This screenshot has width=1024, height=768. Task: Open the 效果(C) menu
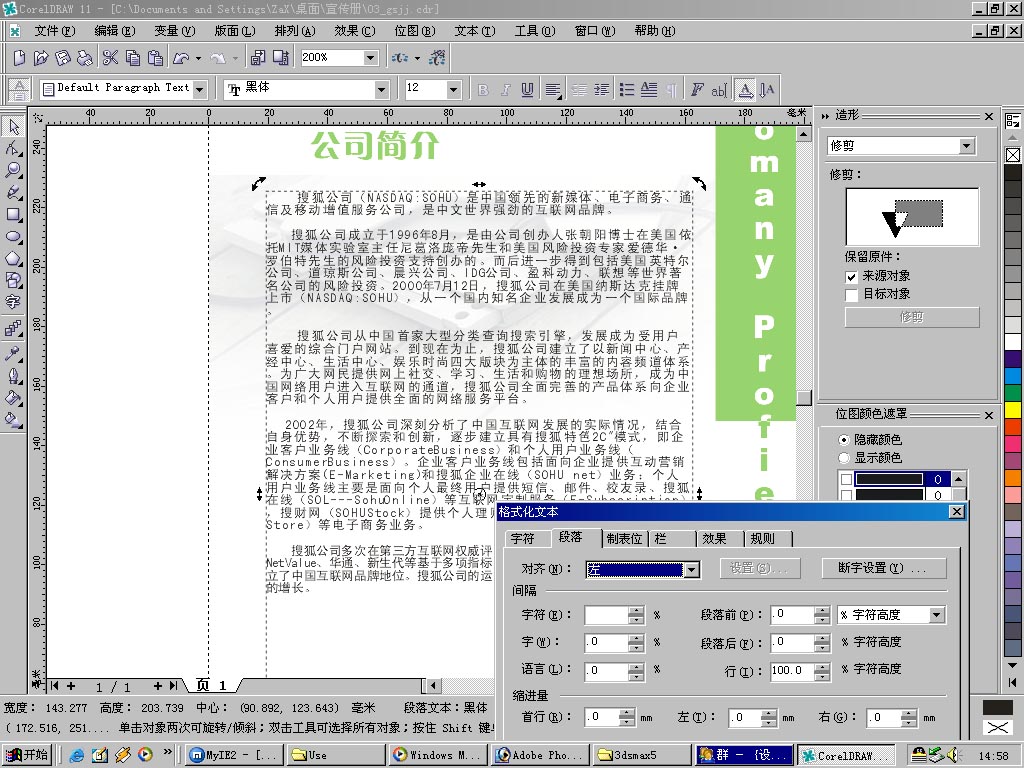tap(355, 31)
